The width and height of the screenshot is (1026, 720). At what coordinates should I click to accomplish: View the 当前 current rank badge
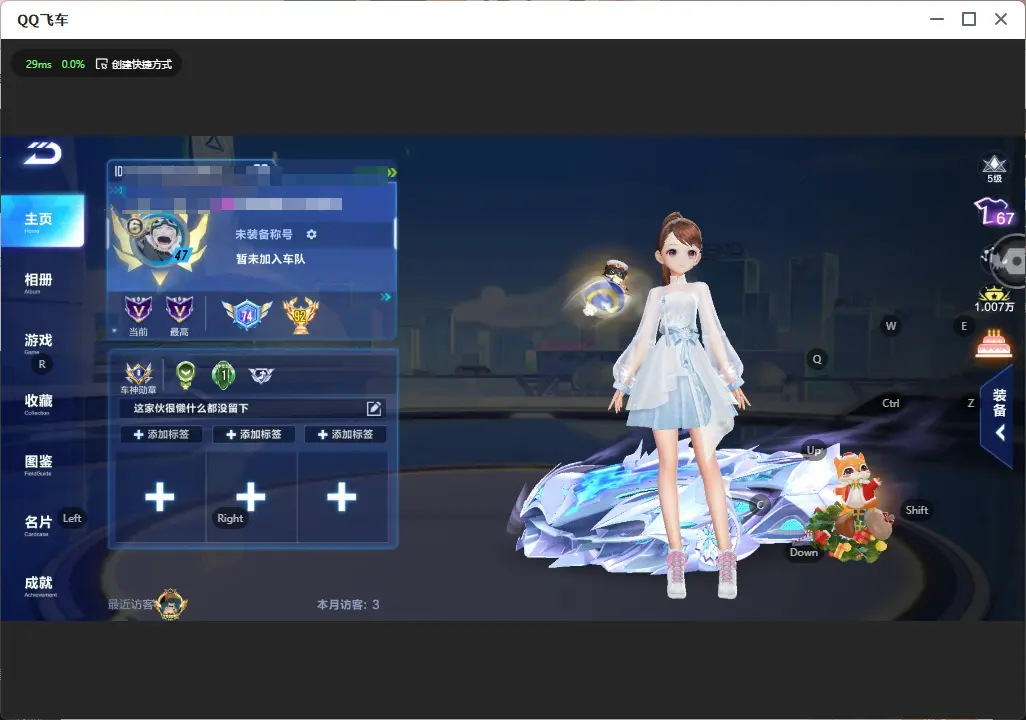point(138,315)
